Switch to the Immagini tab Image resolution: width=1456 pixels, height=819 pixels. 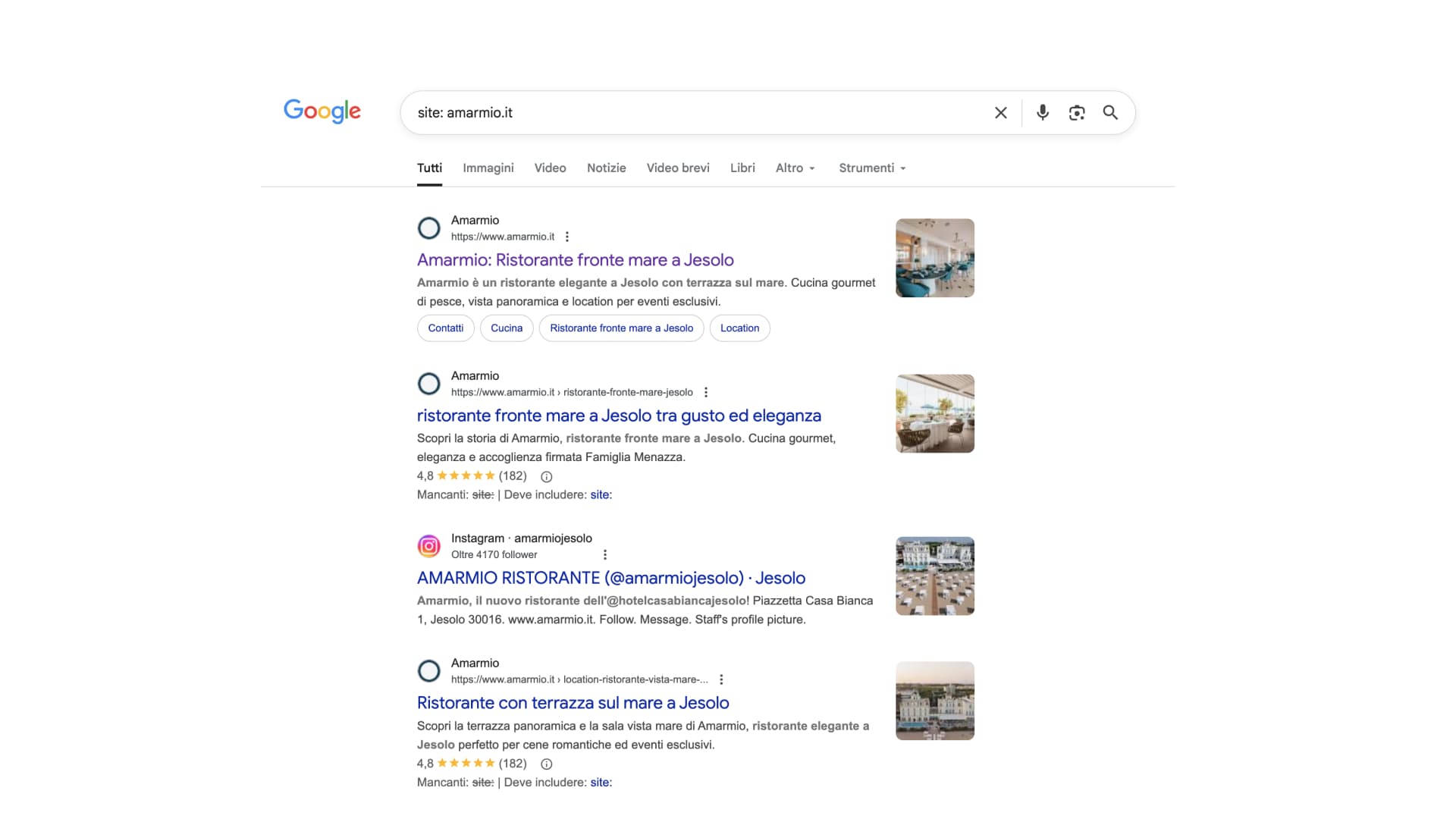(488, 168)
